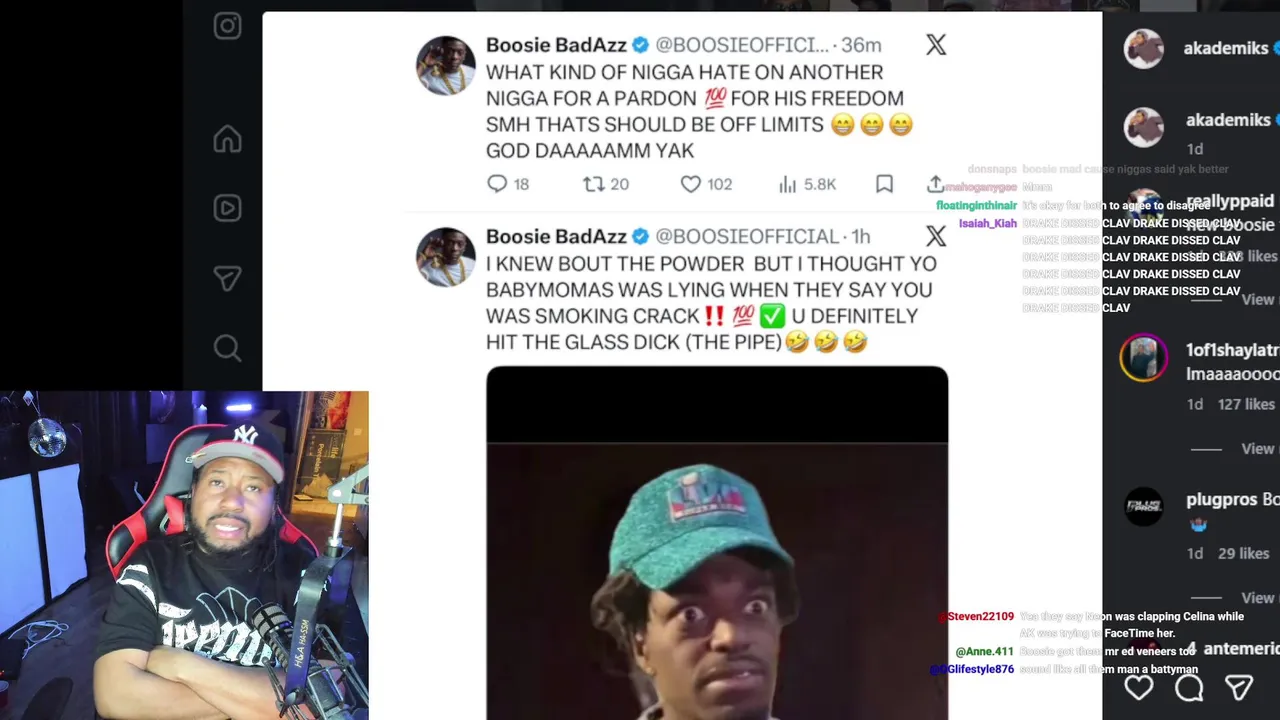Screen dimensions: 1280x720
Task: Expand View replies under 1of1shaylatr comment
Action: tap(1258, 448)
